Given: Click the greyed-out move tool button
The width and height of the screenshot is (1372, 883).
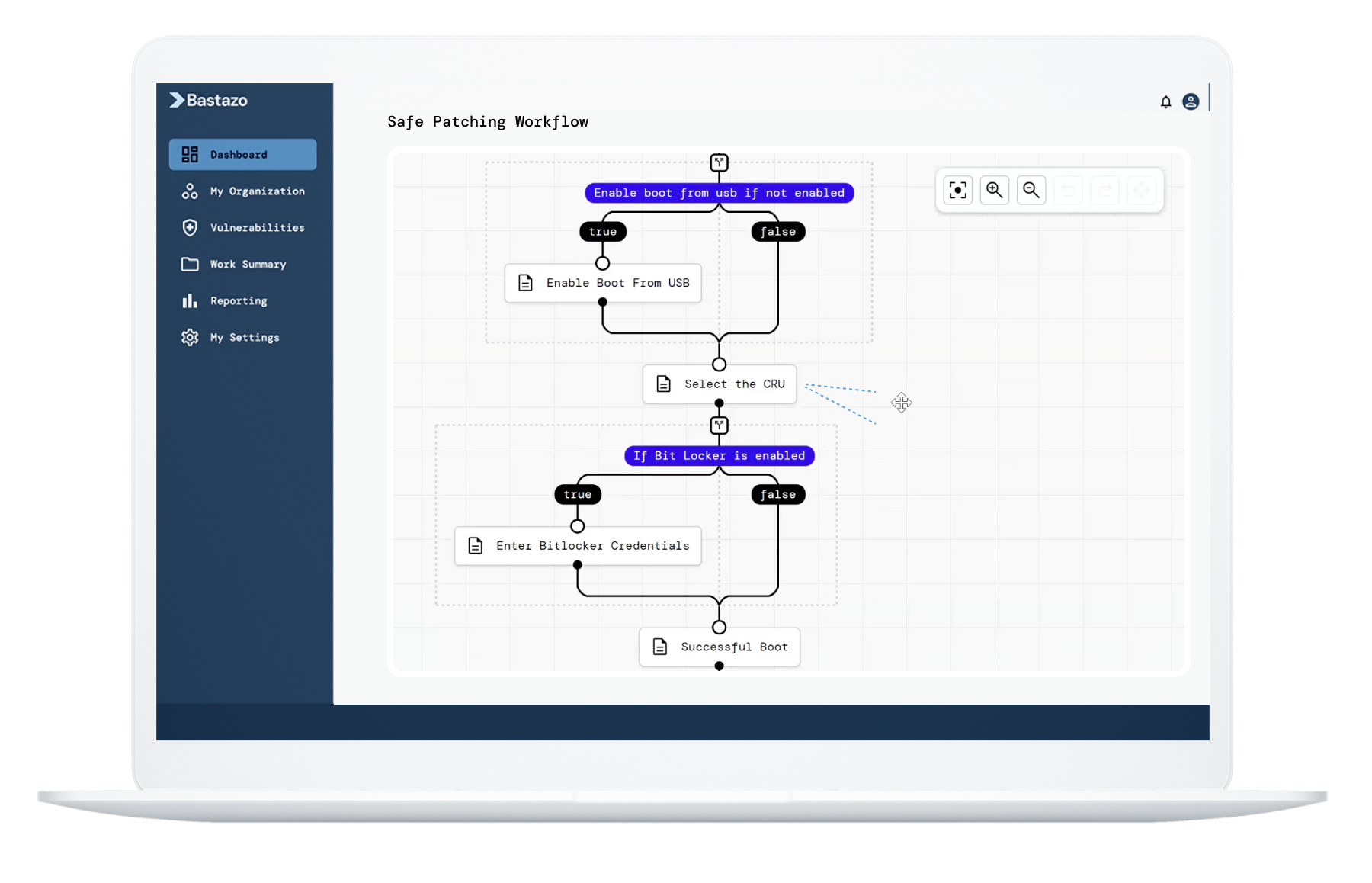Looking at the screenshot, I should tap(1141, 190).
